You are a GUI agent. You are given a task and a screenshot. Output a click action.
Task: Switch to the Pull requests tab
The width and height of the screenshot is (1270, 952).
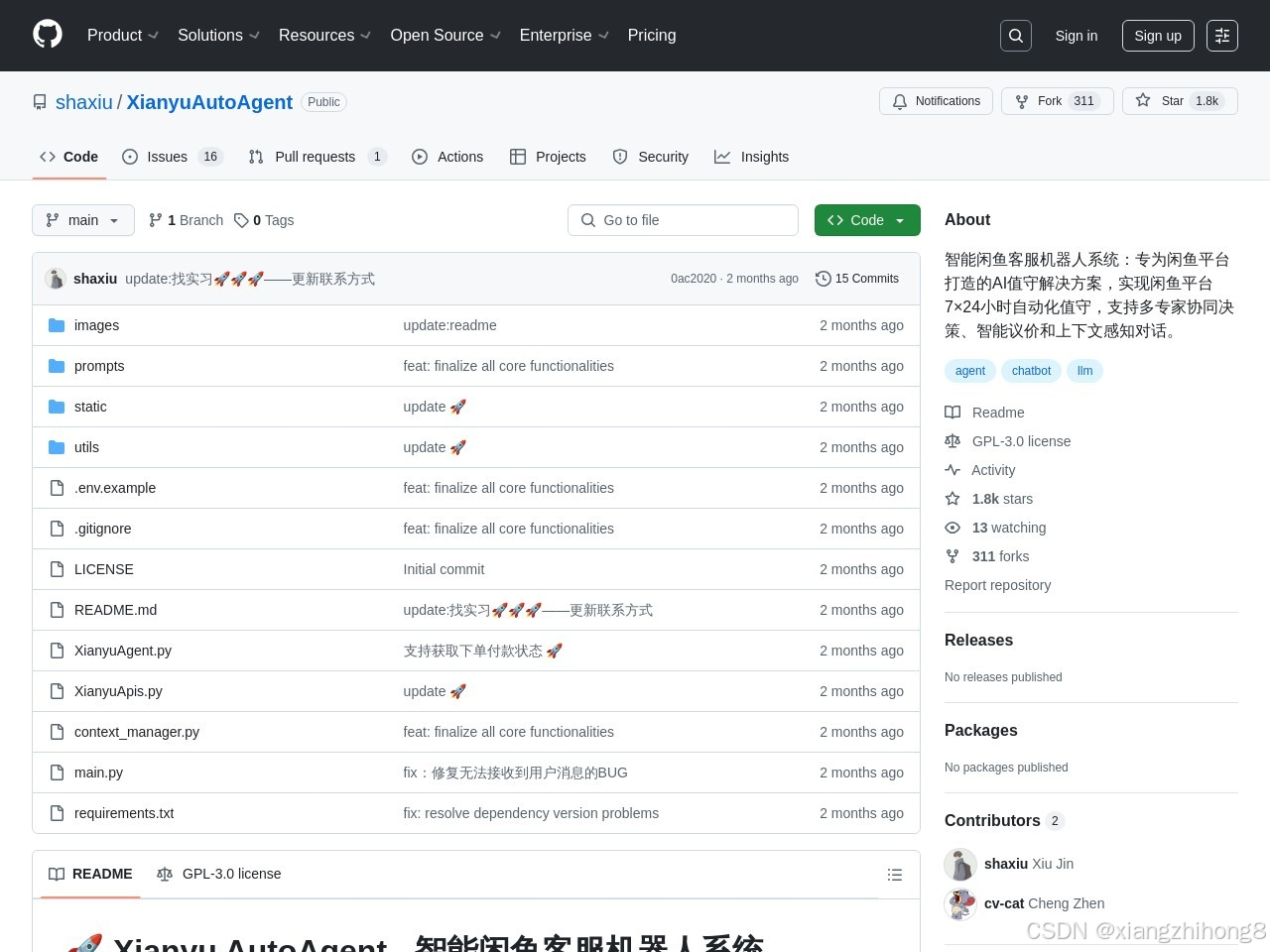tap(317, 157)
